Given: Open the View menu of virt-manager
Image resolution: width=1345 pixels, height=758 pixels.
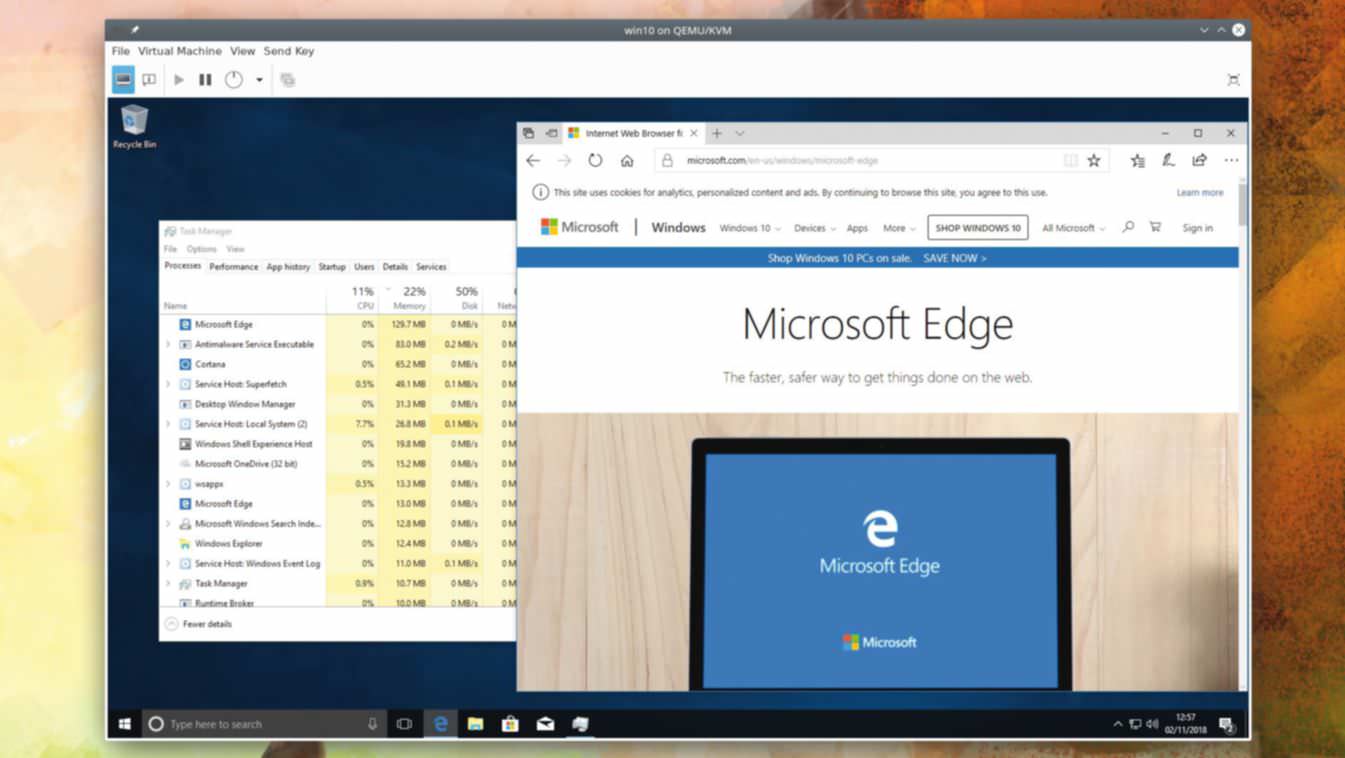Looking at the screenshot, I should tap(242, 51).
